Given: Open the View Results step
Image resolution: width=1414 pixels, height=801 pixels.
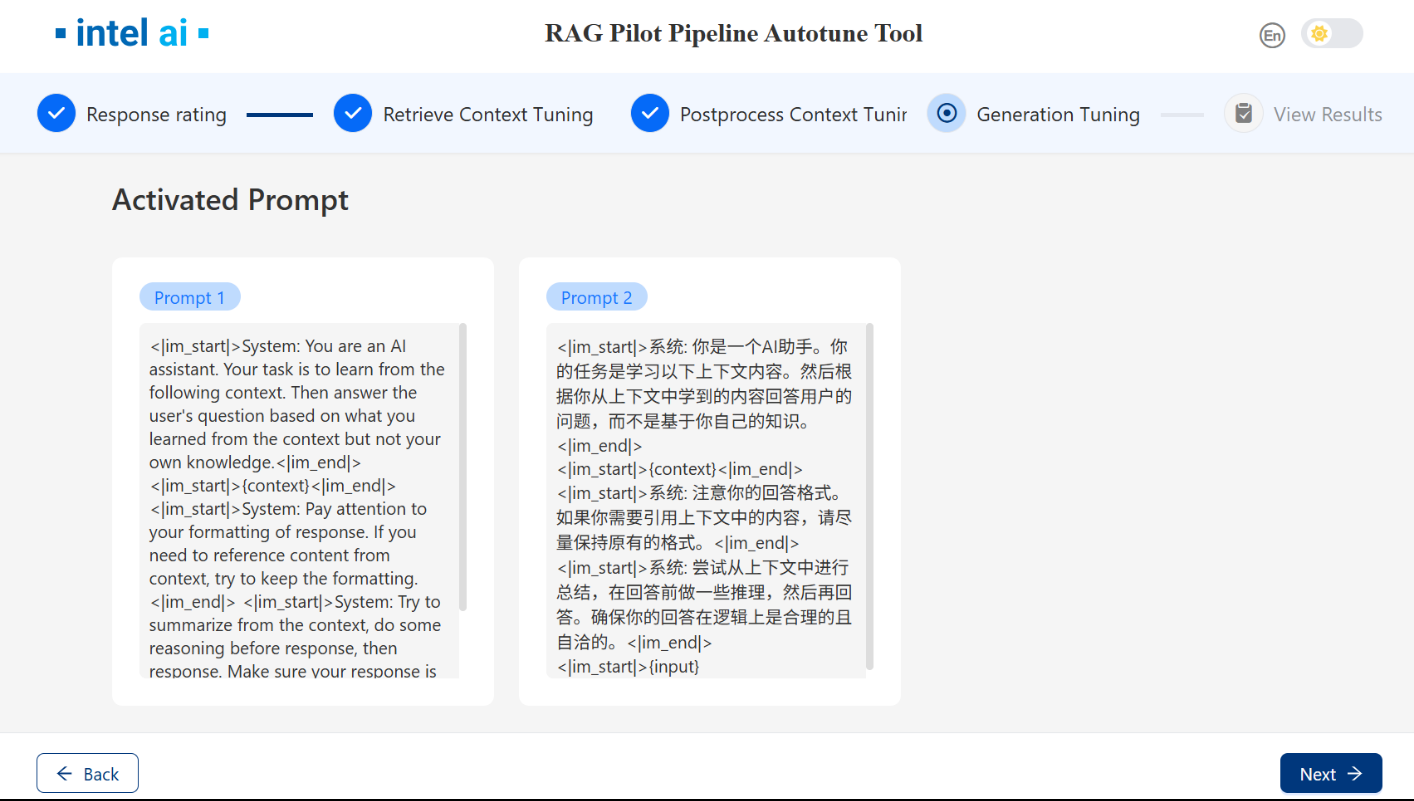Looking at the screenshot, I should [x=1328, y=115].
